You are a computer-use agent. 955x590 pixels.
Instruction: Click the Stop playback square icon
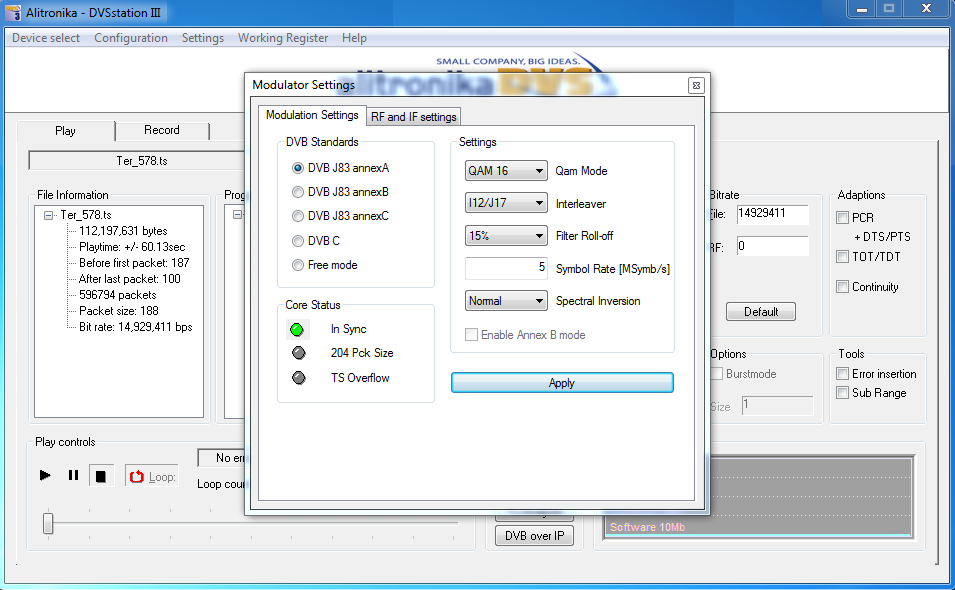tap(101, 476)
